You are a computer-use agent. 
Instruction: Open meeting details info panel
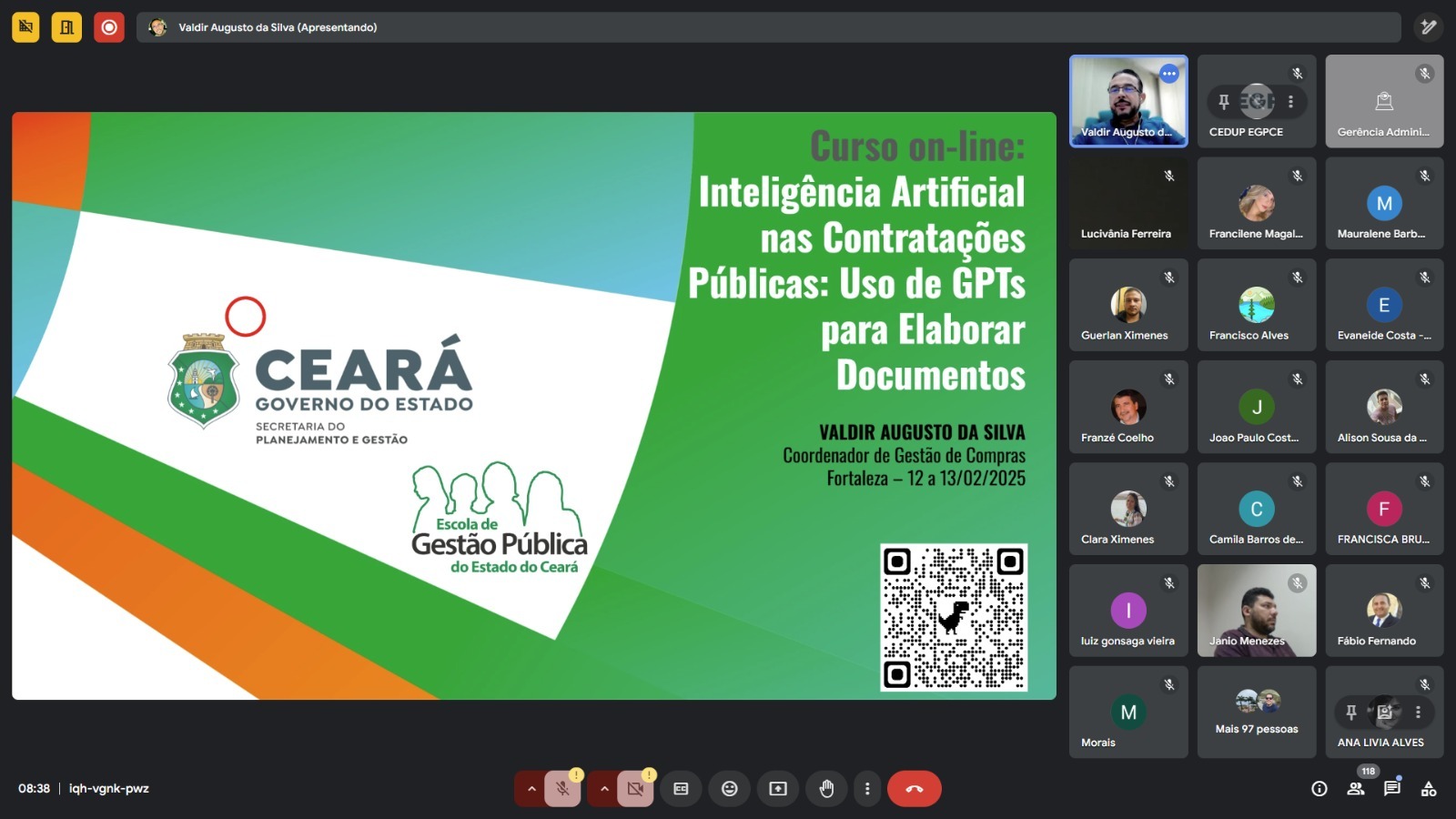point(1319,789)
